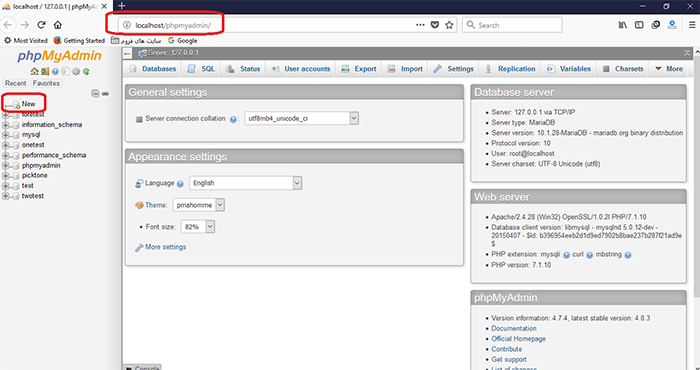Open the Font size dropdown showing 82%
700x370 pixels.
pos(198,227)
